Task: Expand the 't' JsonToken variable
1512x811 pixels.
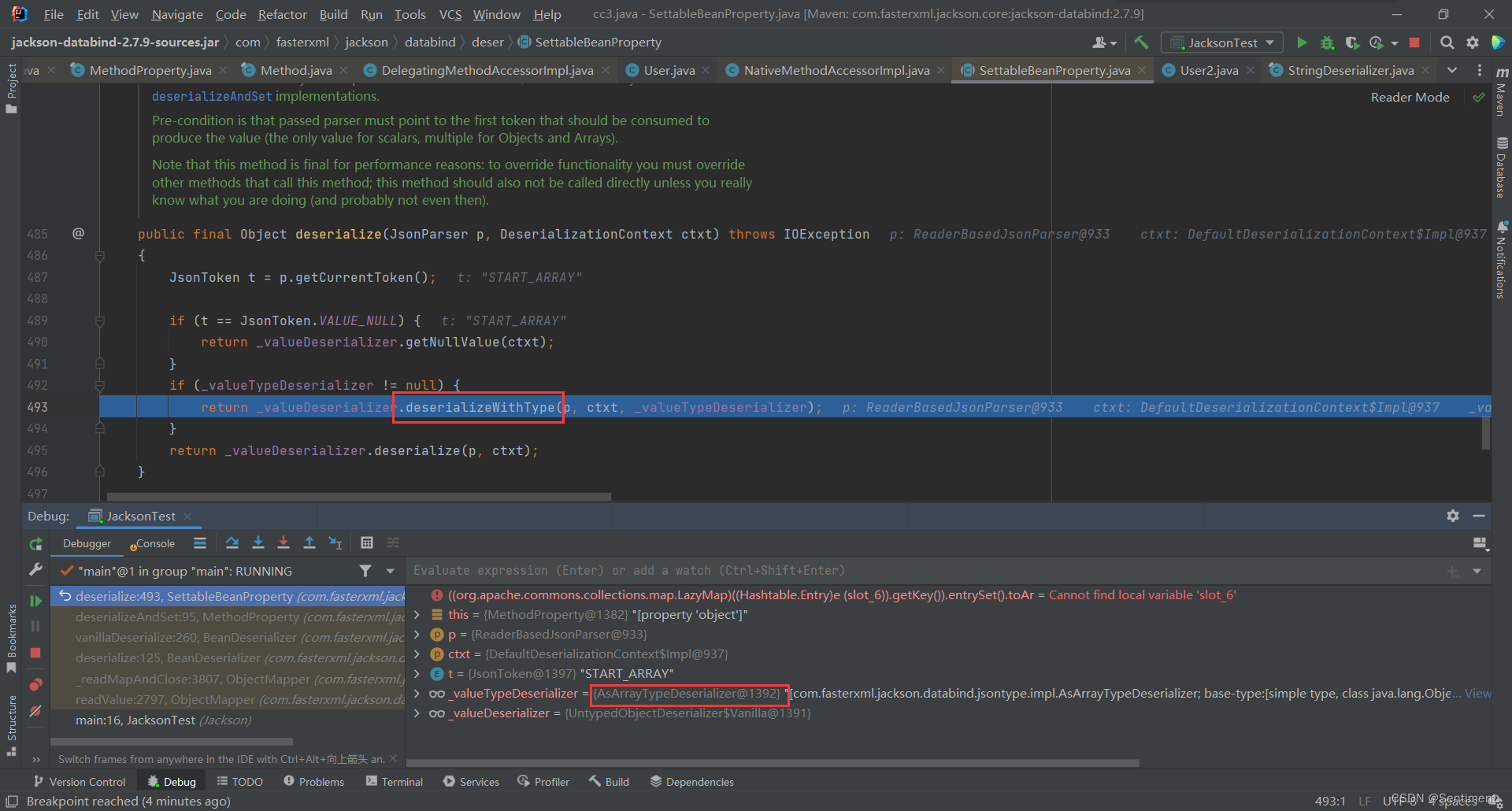Action: click(417, 674)
